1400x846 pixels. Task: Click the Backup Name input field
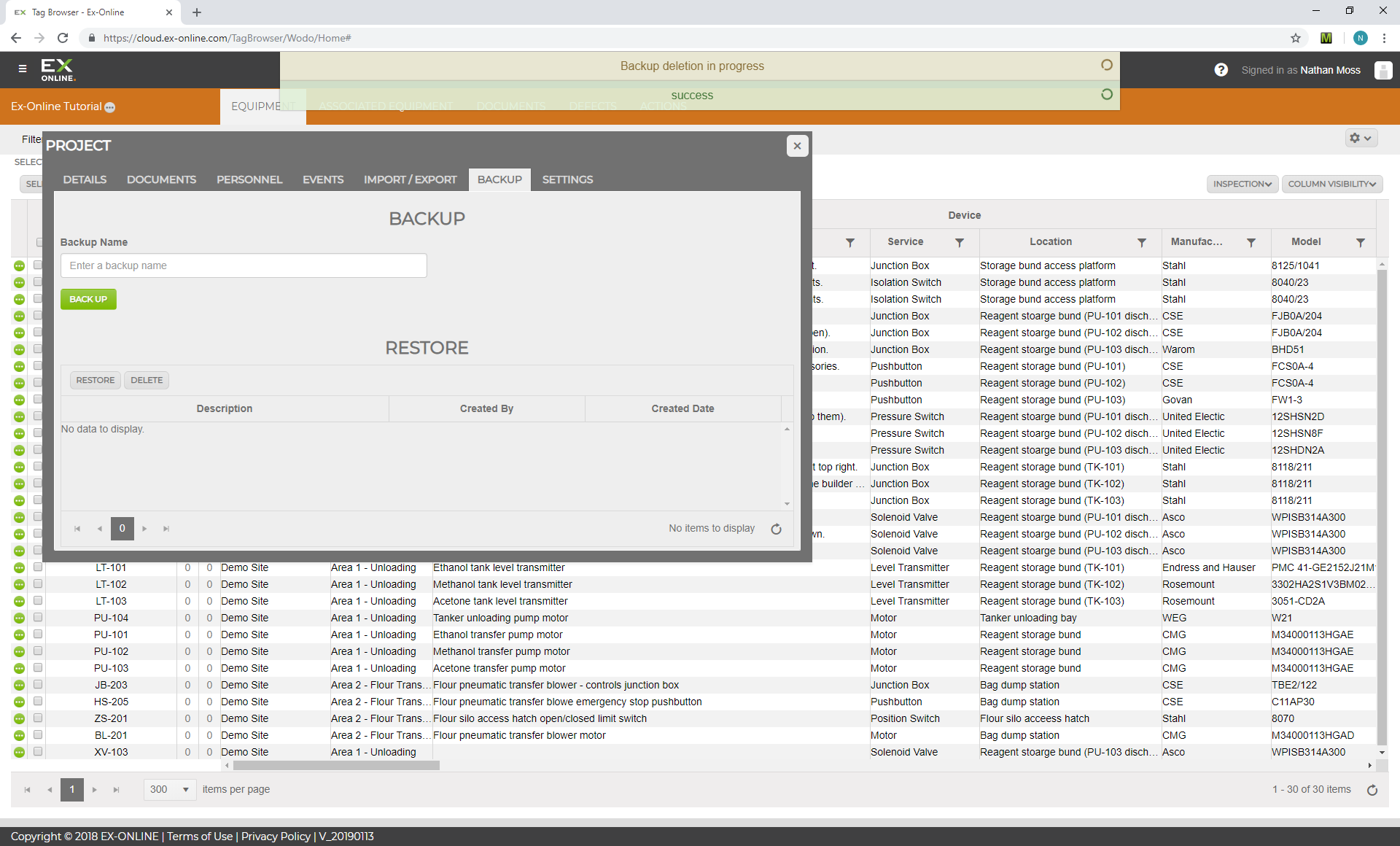tap(244, 266)
